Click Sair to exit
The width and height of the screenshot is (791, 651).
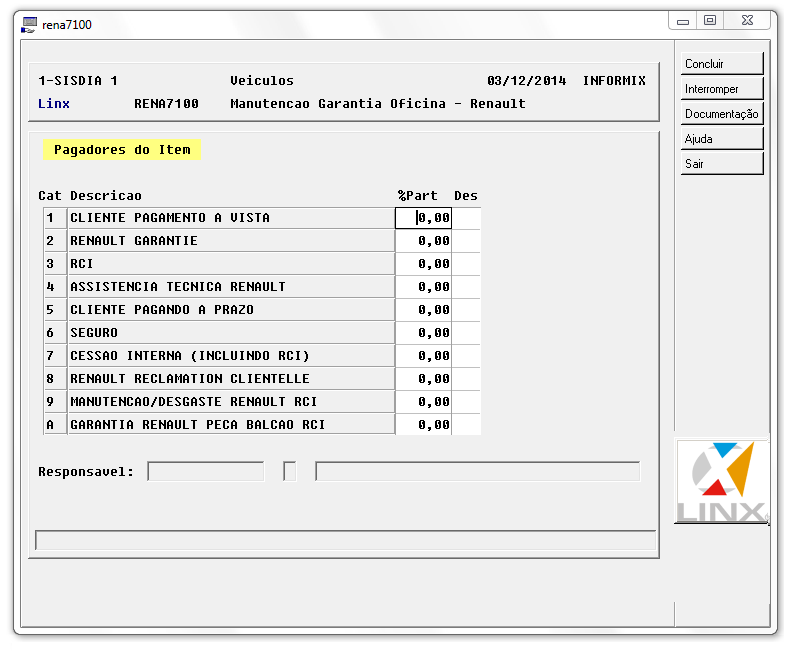[721, 164]
